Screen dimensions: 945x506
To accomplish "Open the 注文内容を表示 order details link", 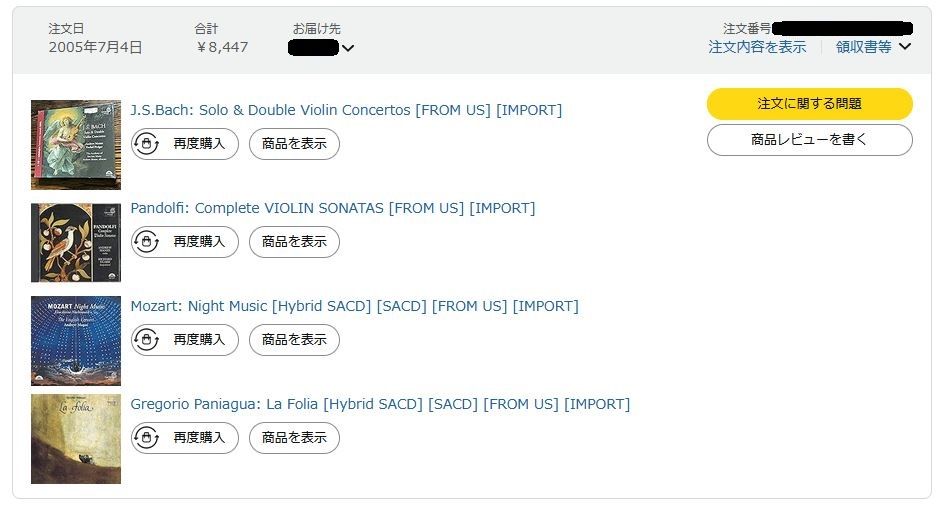I will pyautogui.click(x=757, y=47).
